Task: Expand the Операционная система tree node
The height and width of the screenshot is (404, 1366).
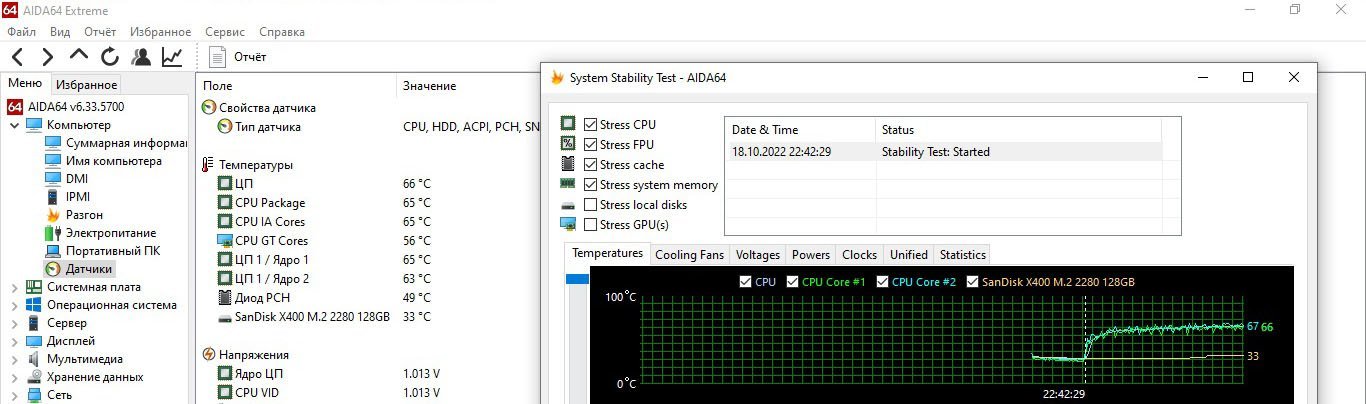Action: point(14,305)
